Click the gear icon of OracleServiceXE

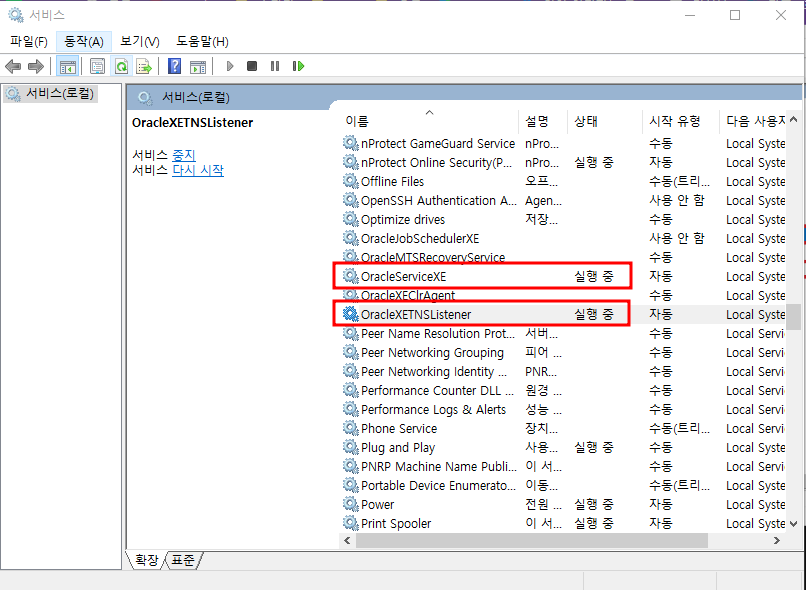(x=351, y=276)
